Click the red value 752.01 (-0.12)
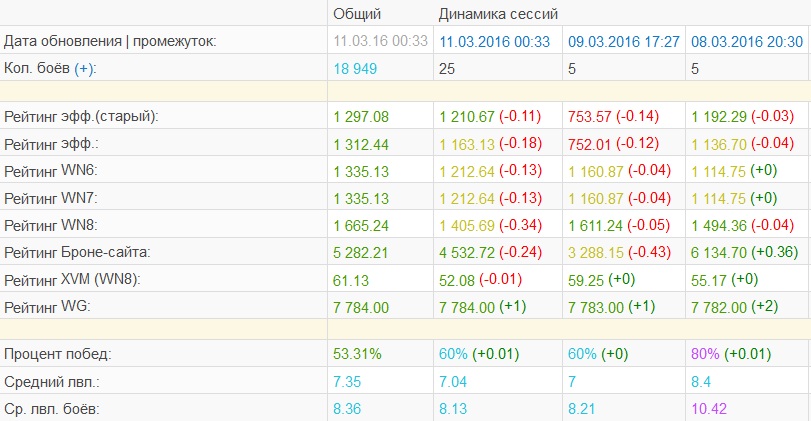This screenshot has width=811, height=421. [x=613, y=144]
